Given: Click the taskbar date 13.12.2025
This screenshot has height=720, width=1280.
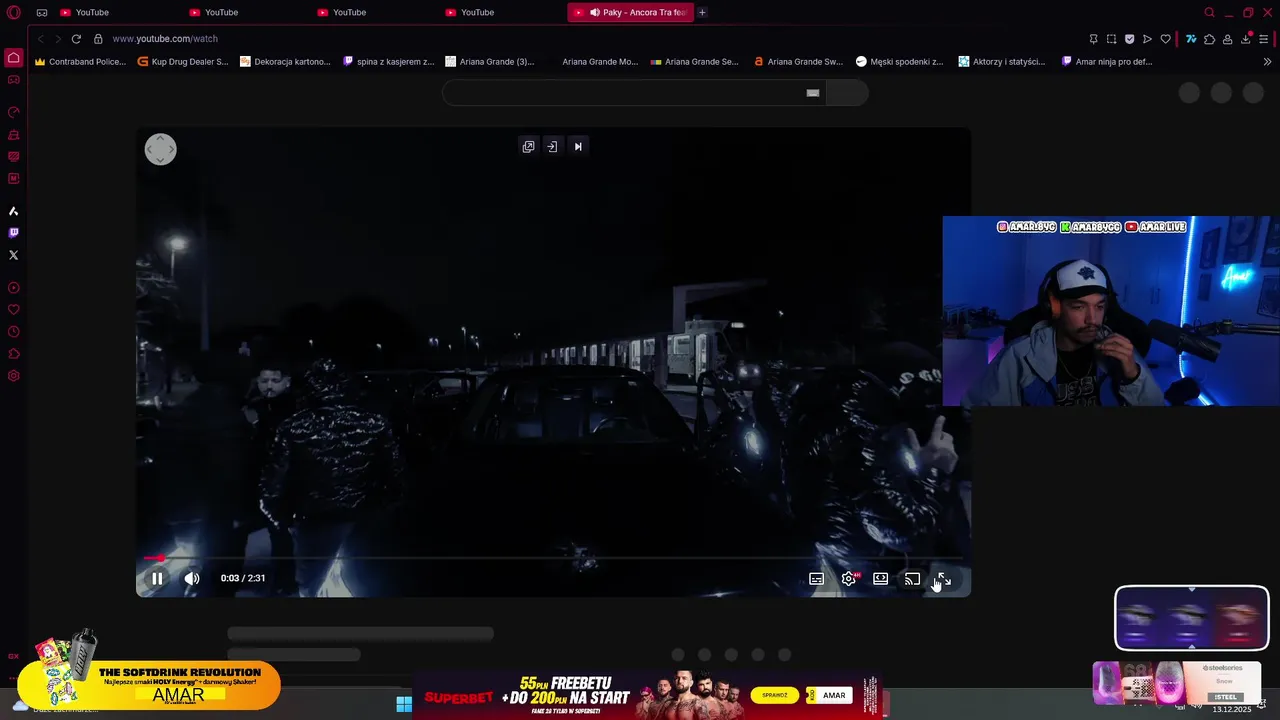Looking at the screenshot, I should pyautogui.click(x=1232, y=709).
